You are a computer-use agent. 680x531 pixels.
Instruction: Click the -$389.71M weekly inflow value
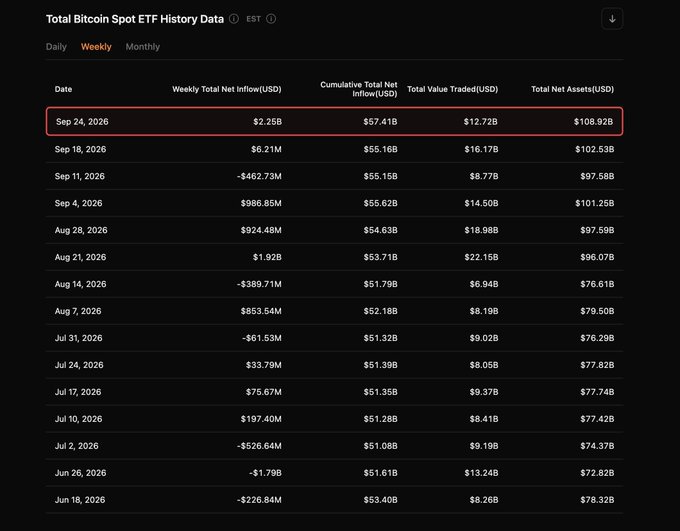click(x=259, y=284)
